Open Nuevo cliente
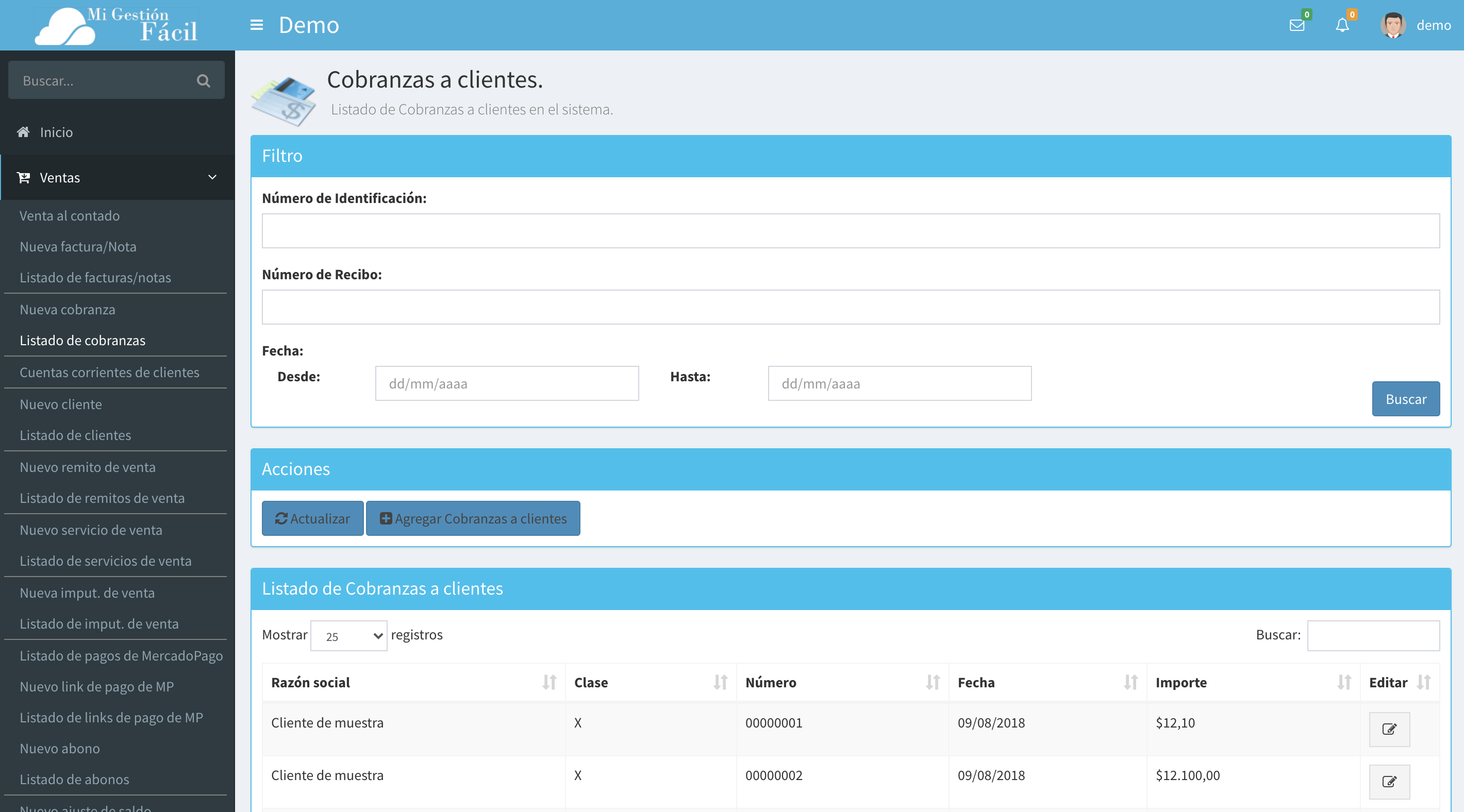1464x812 pixels. [x=61, y=404]
